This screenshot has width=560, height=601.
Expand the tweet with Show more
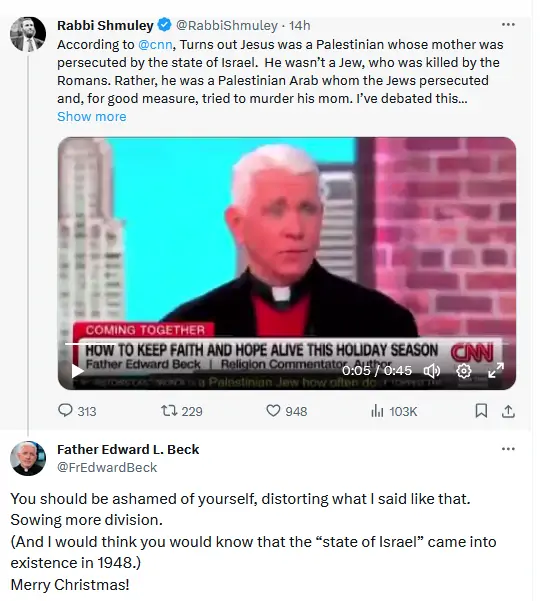tap(92, 116)
